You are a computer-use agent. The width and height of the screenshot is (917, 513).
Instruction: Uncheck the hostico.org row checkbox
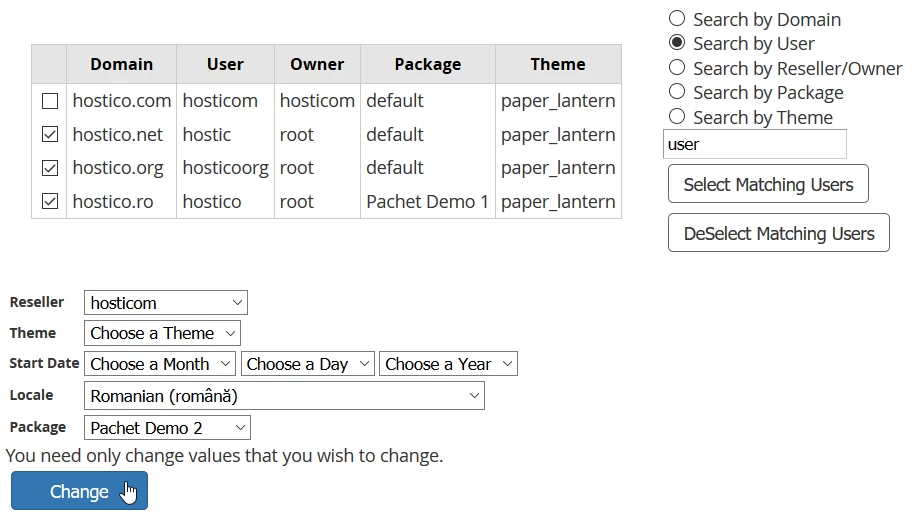click(x=50, y=168)
